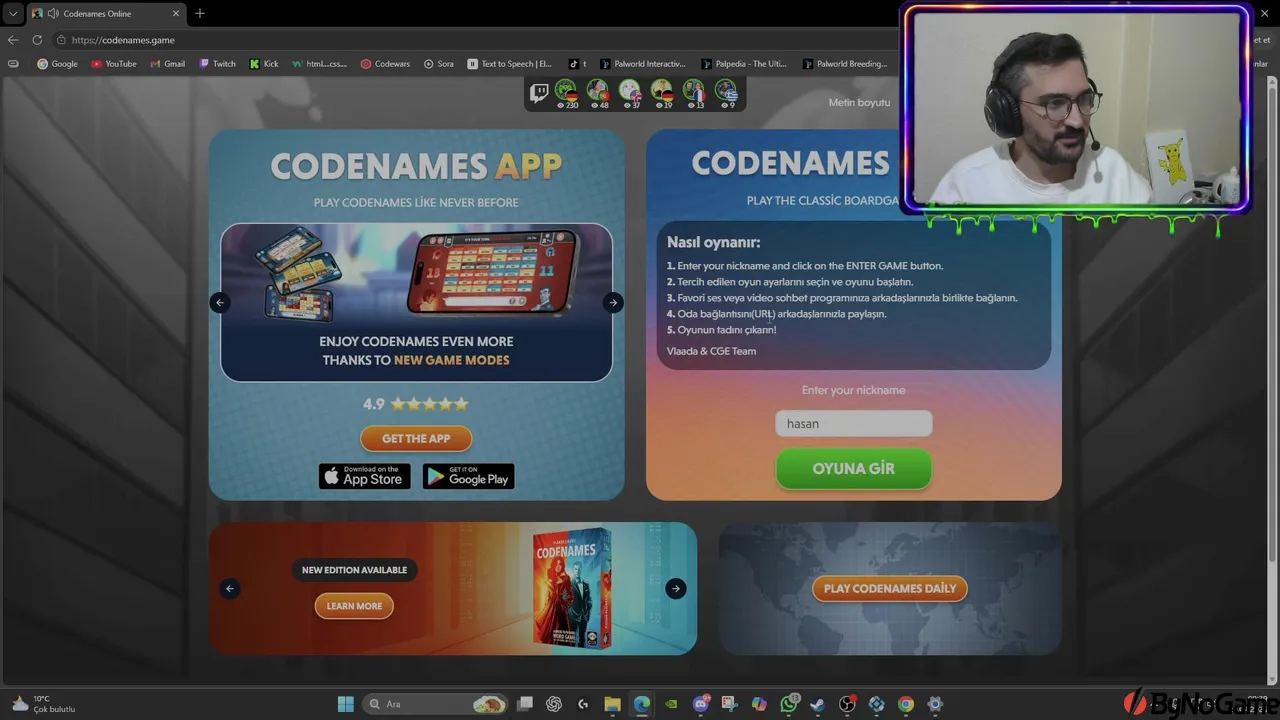Screen dimensions: 1280x720
Task: Click the GET THE APP button
Action: (416, 438)
